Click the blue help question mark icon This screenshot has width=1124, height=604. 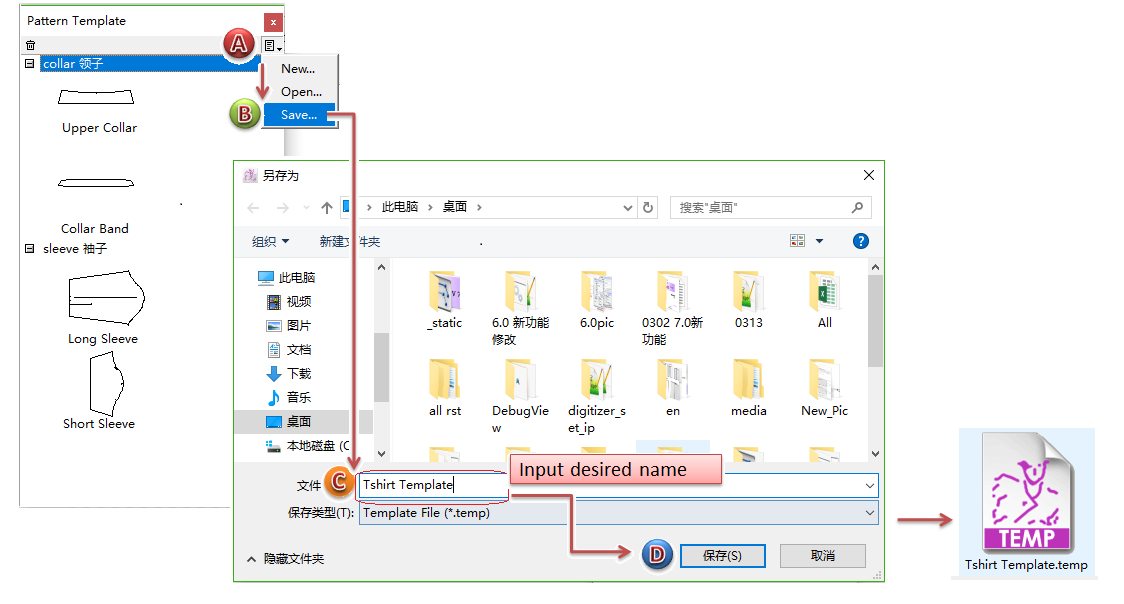860,241
